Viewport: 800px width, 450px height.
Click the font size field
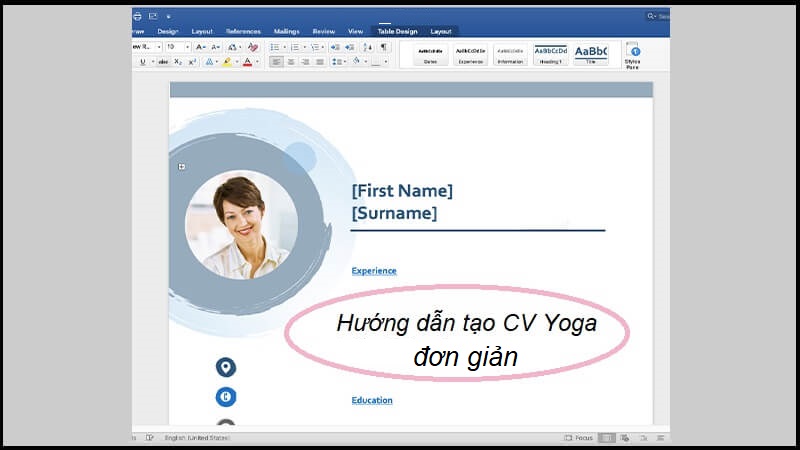pyautogui.click(x=174, y=47)
